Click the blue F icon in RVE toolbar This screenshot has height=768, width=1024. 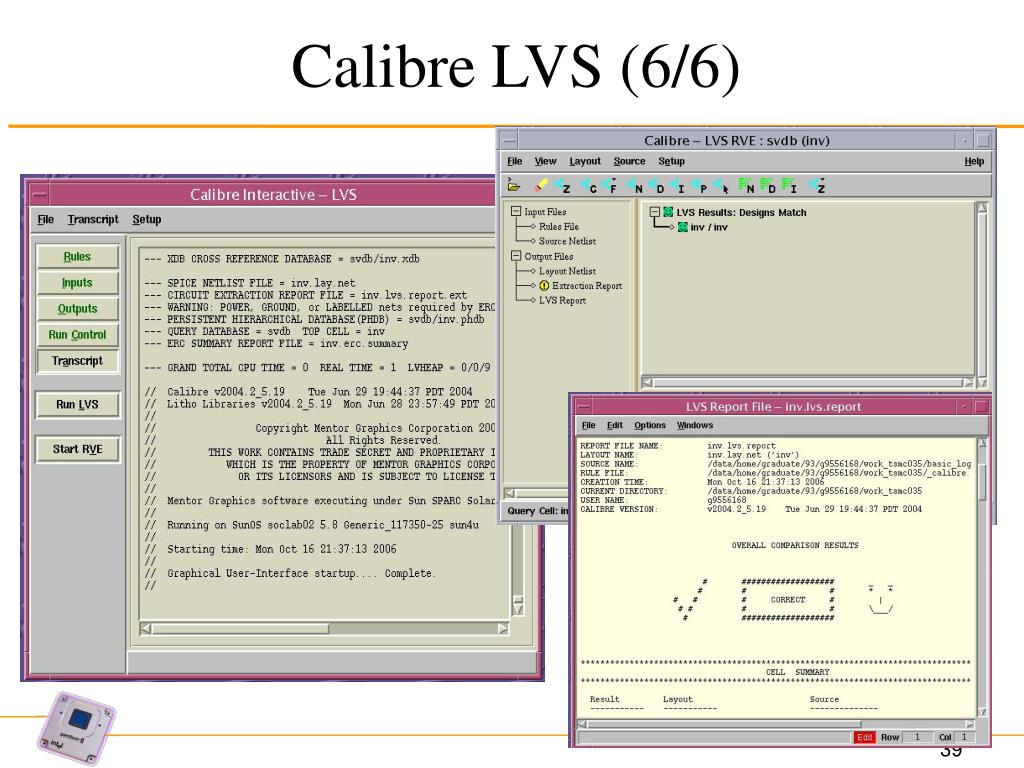[610, 187]
